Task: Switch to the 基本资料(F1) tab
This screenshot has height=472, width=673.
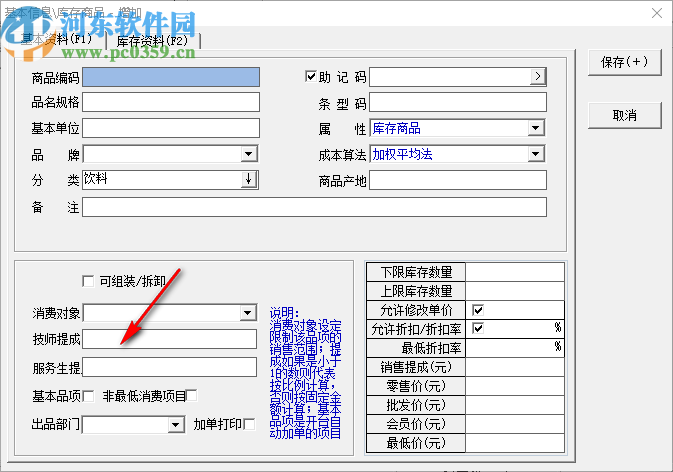Action: (57, 39)
